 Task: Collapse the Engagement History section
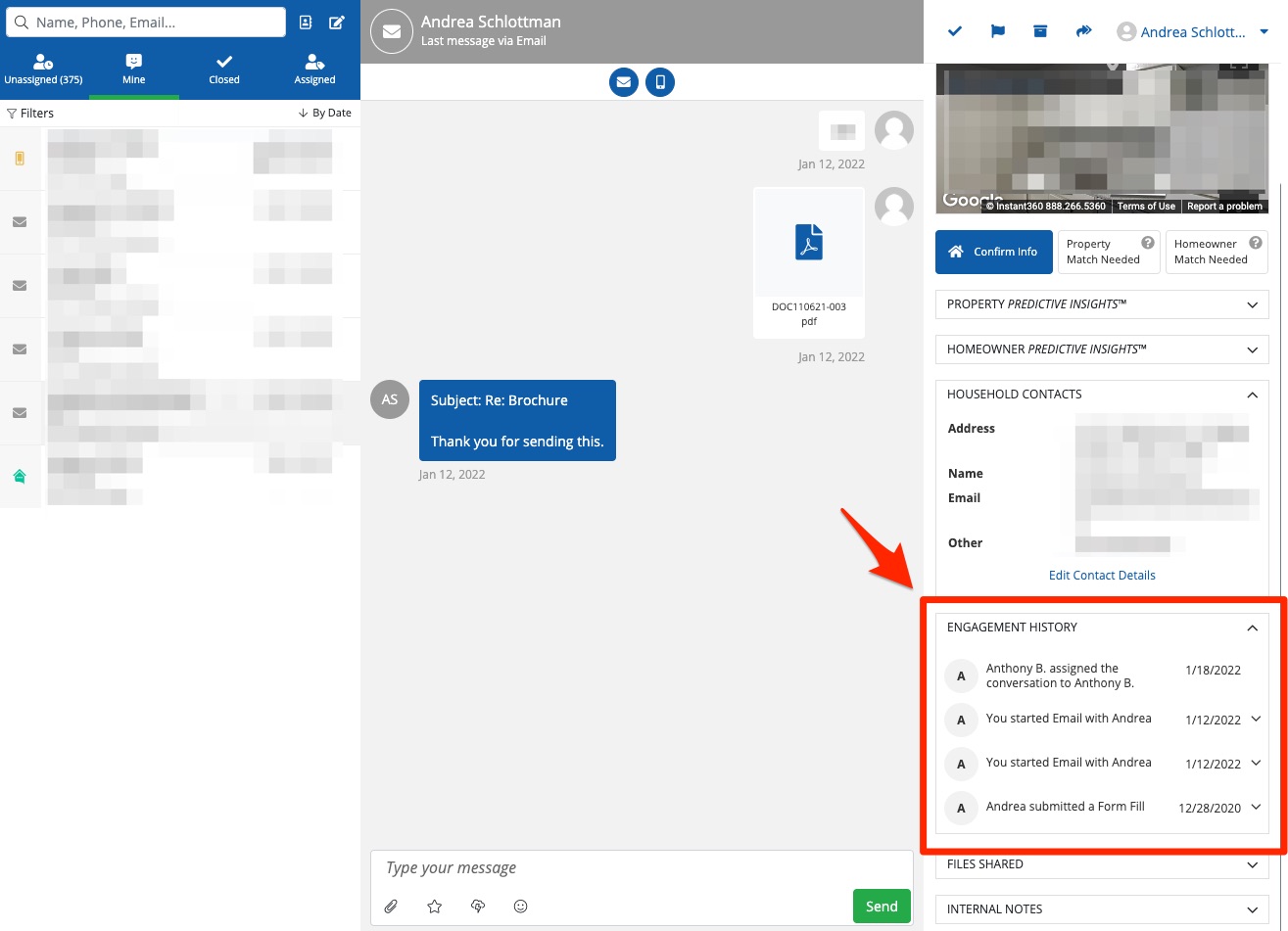(x=1252, y=628)
